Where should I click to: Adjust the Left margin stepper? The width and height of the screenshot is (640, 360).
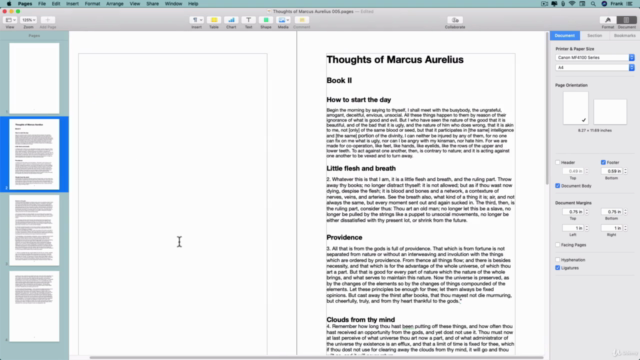pyautogui.click(x=587, y=228)
